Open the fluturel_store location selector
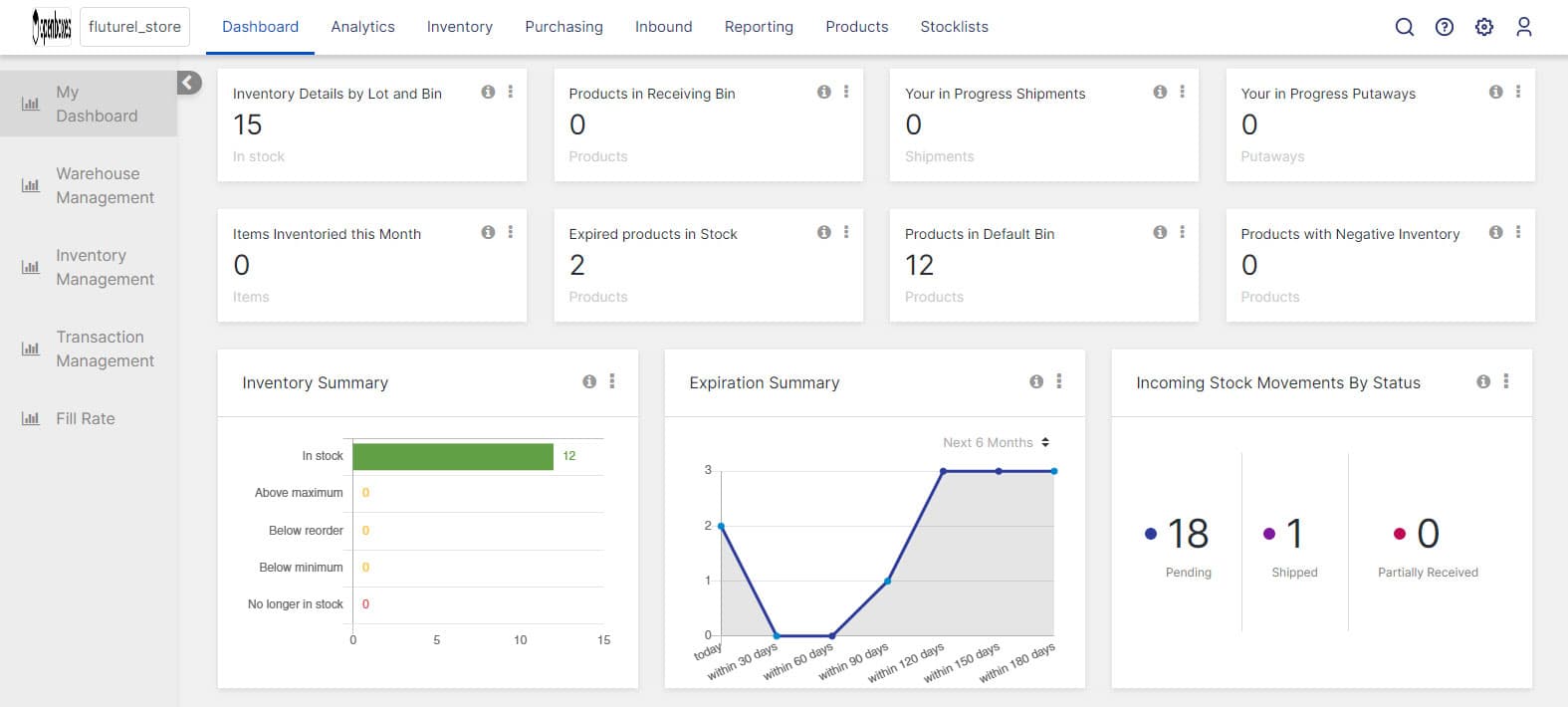Image resolution: width=1568 pixels, height=707 pixels. [x=134, y=27]
